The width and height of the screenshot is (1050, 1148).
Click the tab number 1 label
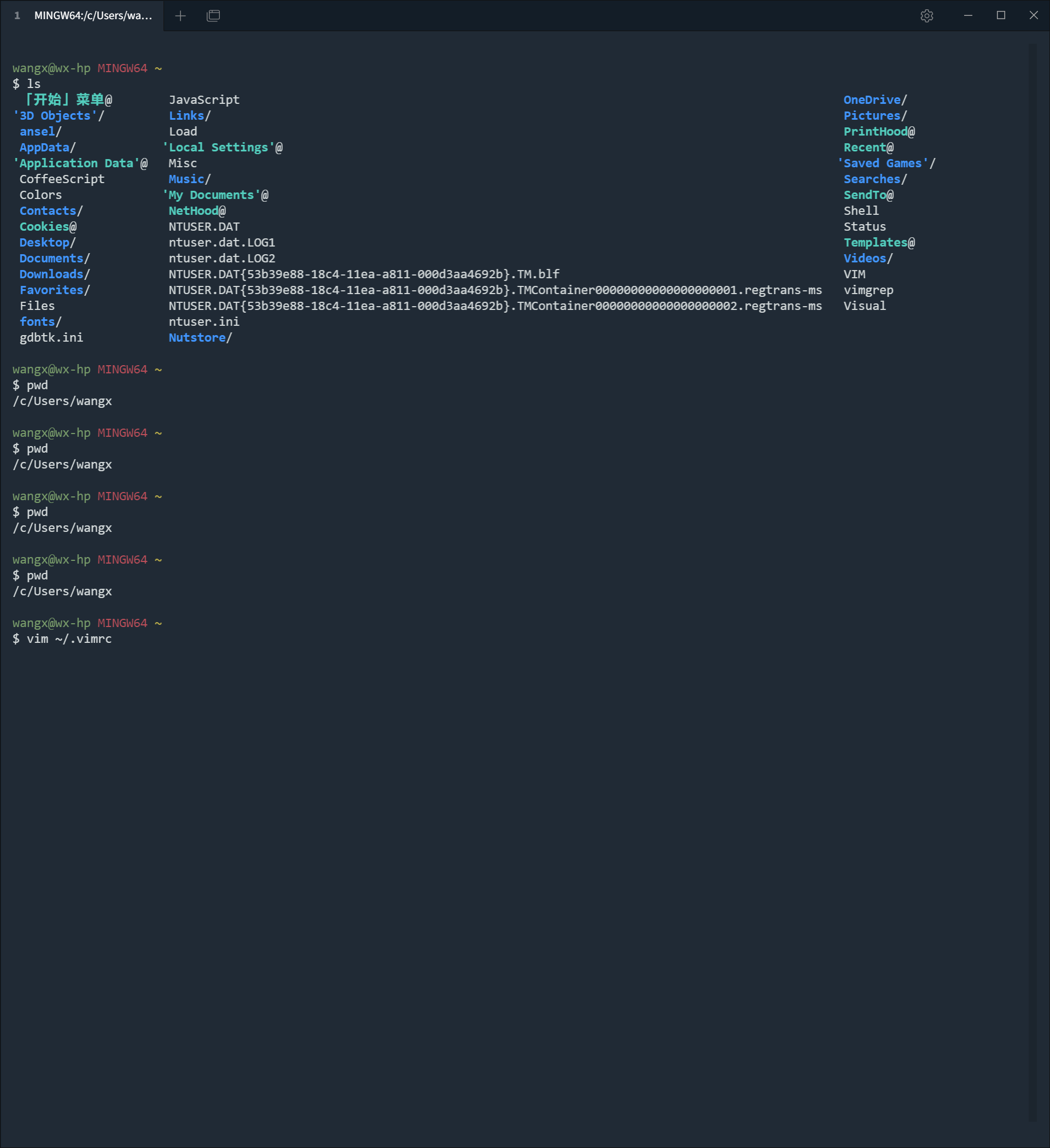tap(17, 16)
